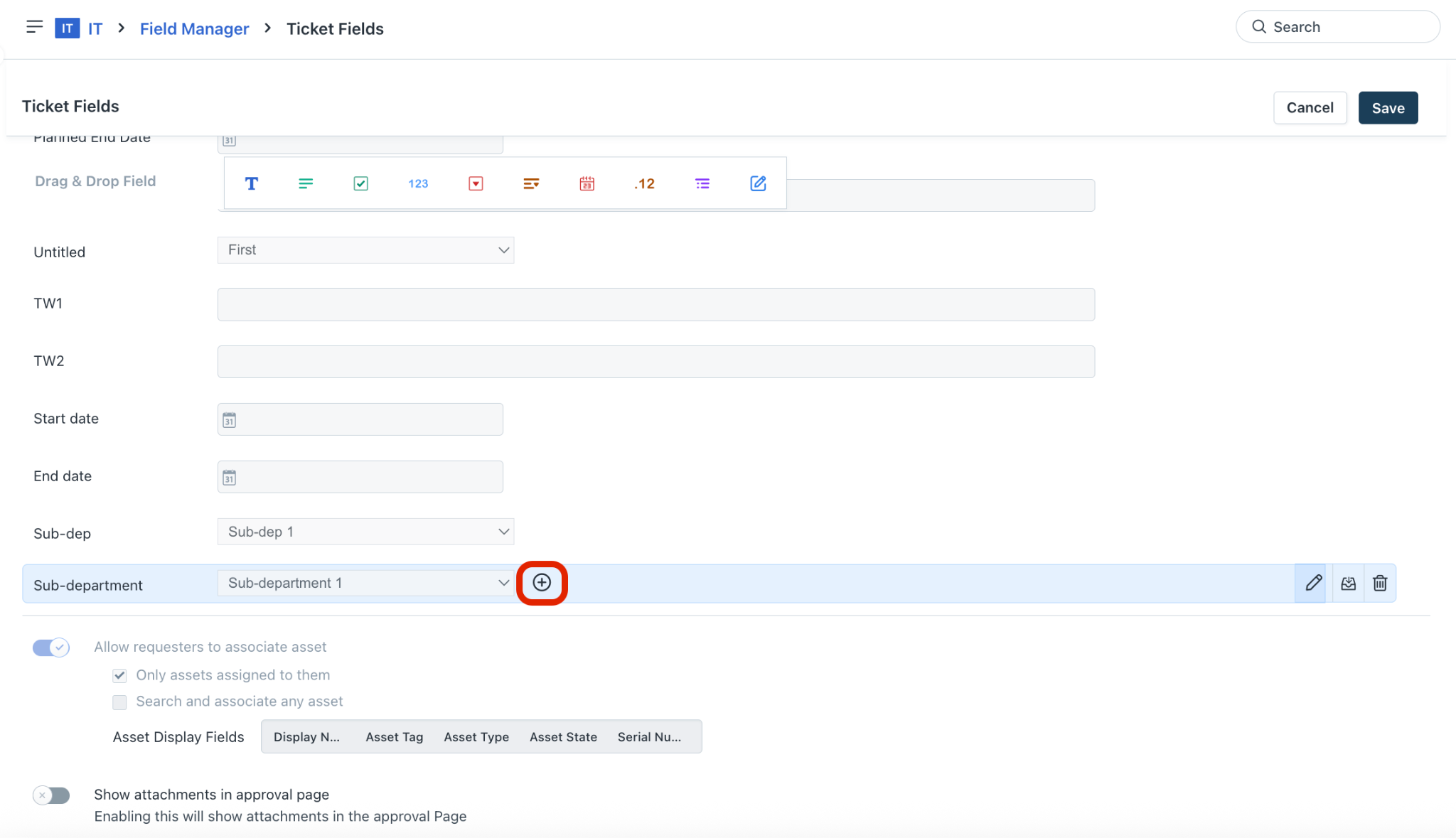Open the Untitled dropdown showing 'First'
The image size is (1456, 838).
point(365,250)
